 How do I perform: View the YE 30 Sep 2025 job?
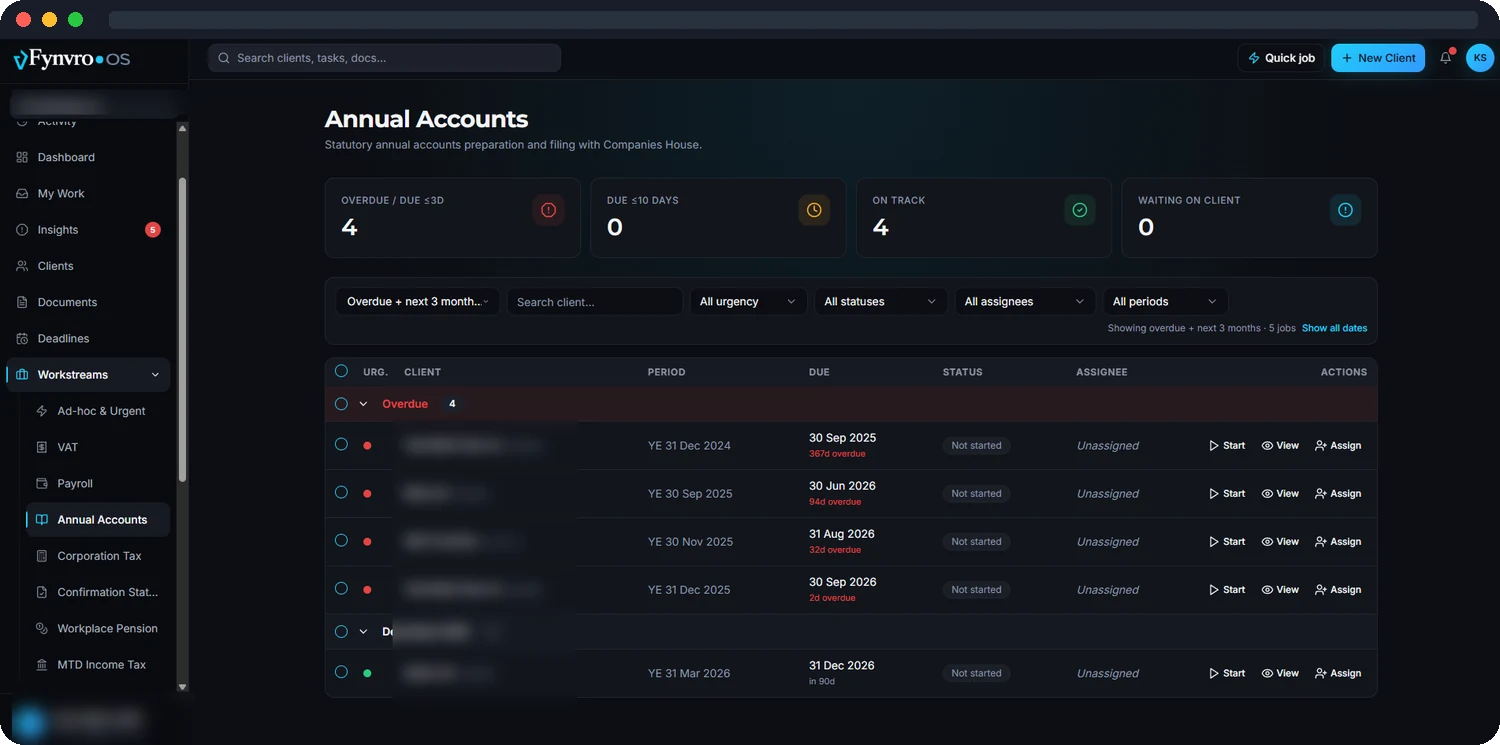coord(1280,494)
